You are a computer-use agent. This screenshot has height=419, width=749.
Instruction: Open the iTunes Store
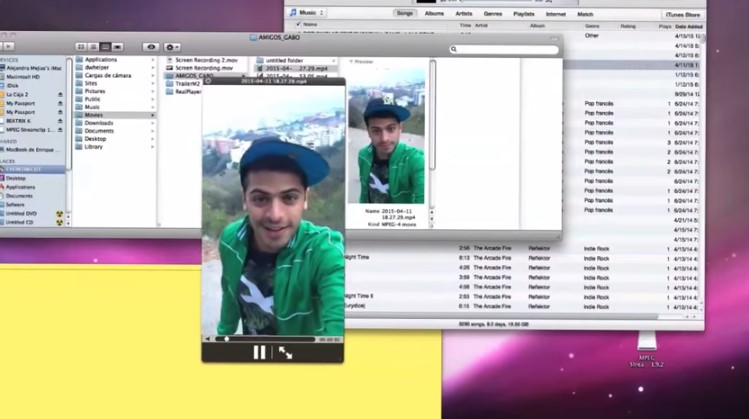point(683,13)
